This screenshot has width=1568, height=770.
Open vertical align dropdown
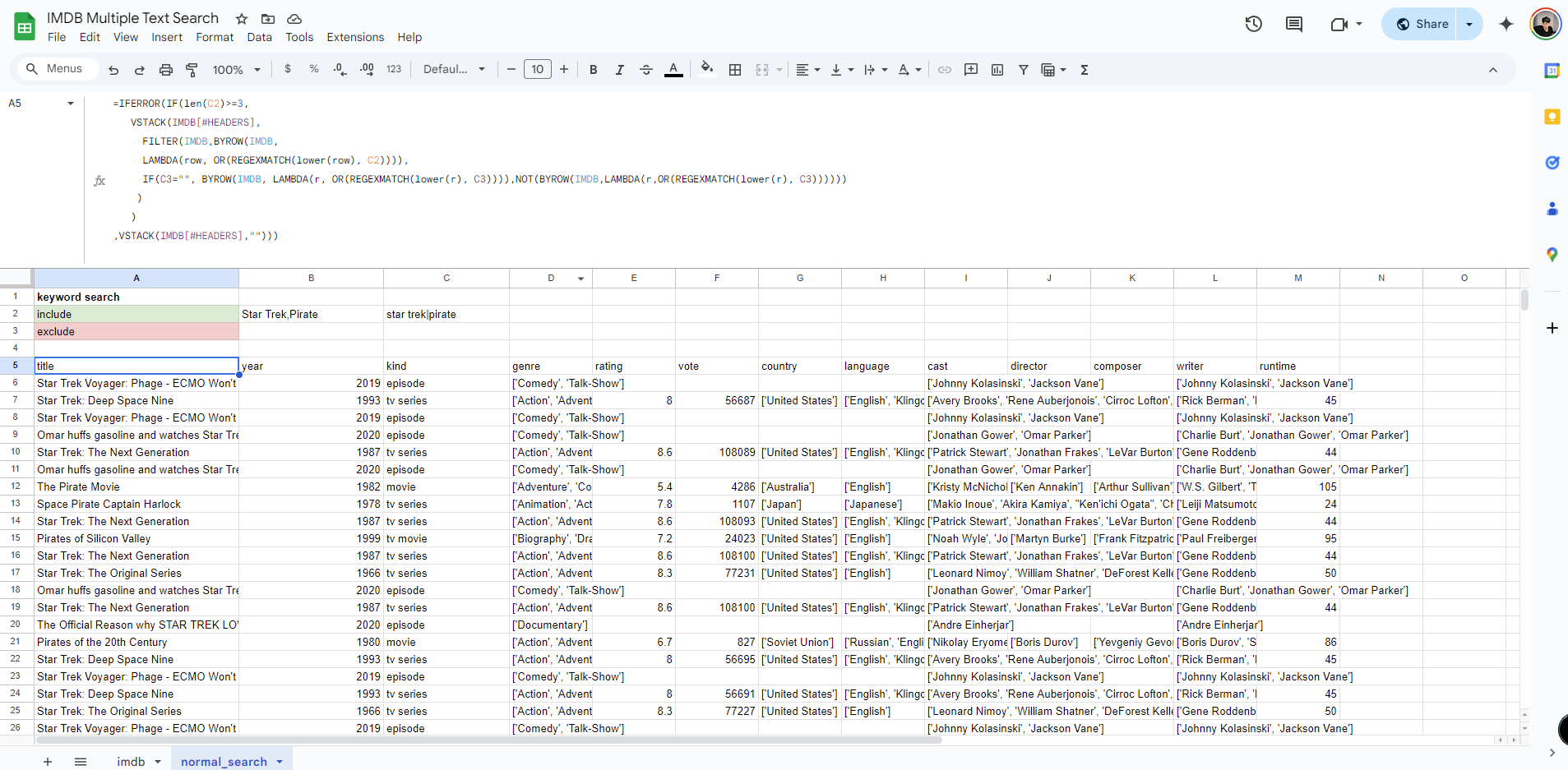coord(842,70)
